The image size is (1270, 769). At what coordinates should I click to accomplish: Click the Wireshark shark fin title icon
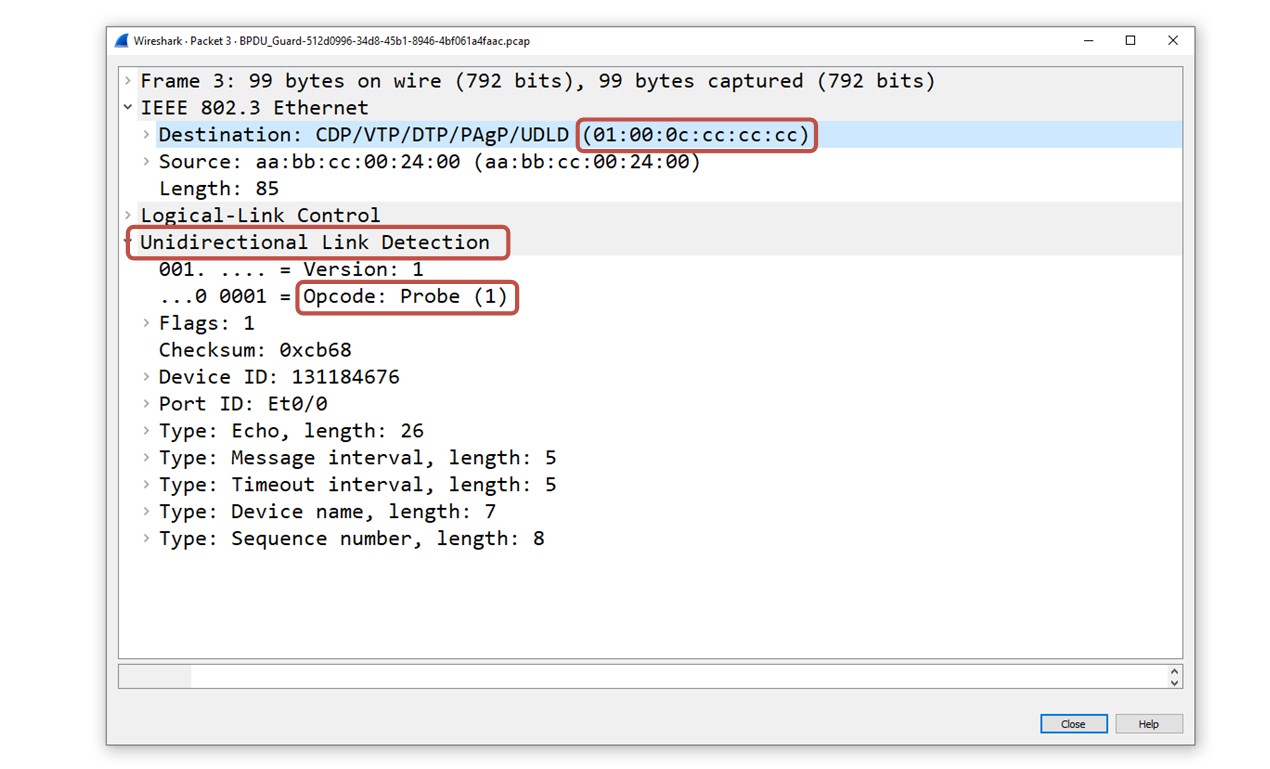pos(121,41)
